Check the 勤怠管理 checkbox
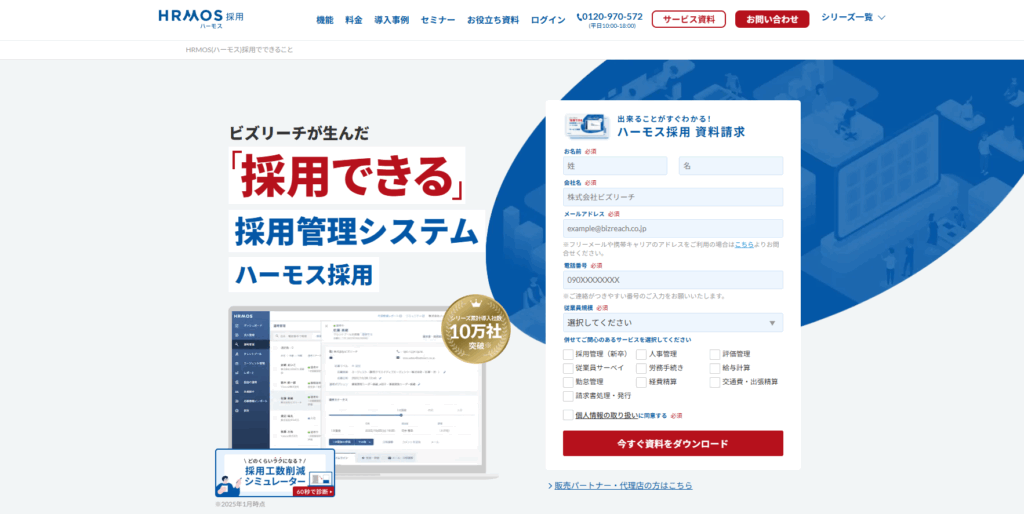This screenshot has height=514, width=1024. [x=568, y=382]
